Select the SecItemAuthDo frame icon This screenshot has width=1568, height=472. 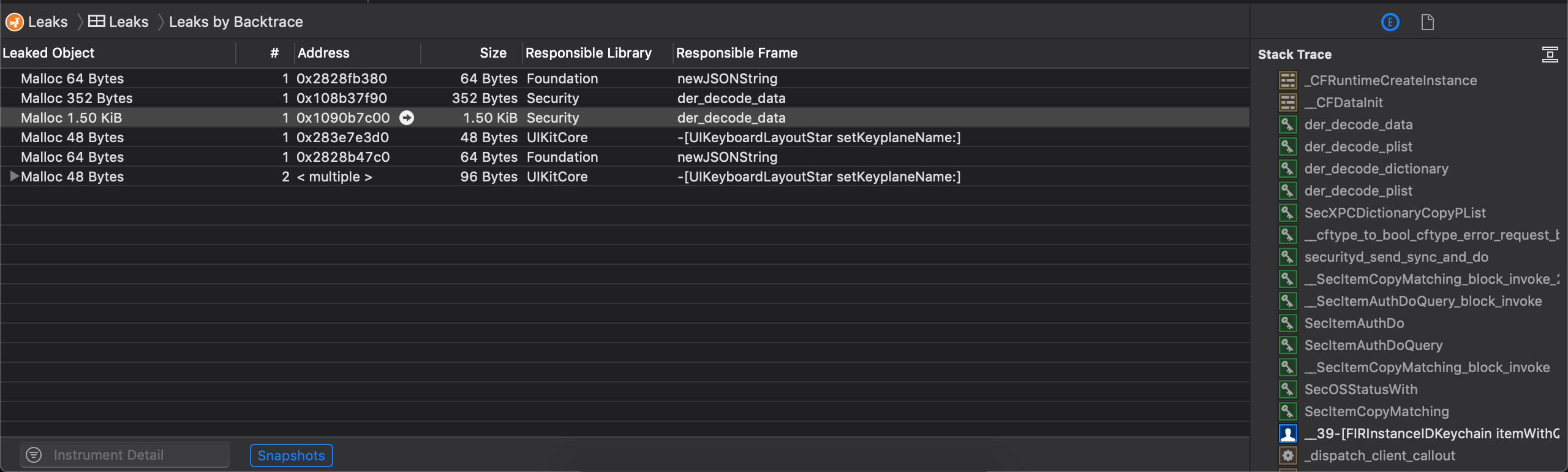pos(1288,323)
